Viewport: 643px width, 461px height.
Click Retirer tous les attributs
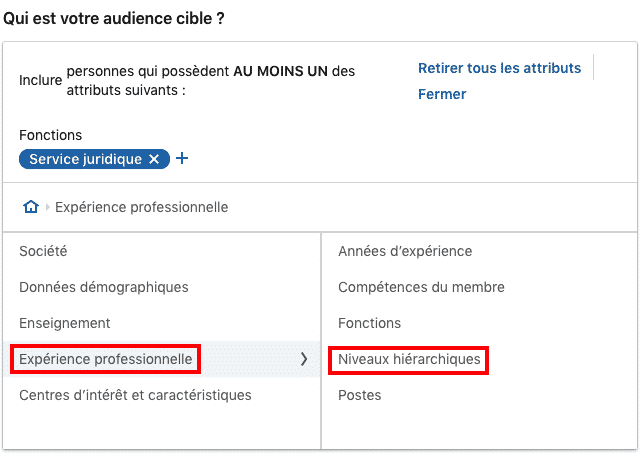tap(499, 68)
